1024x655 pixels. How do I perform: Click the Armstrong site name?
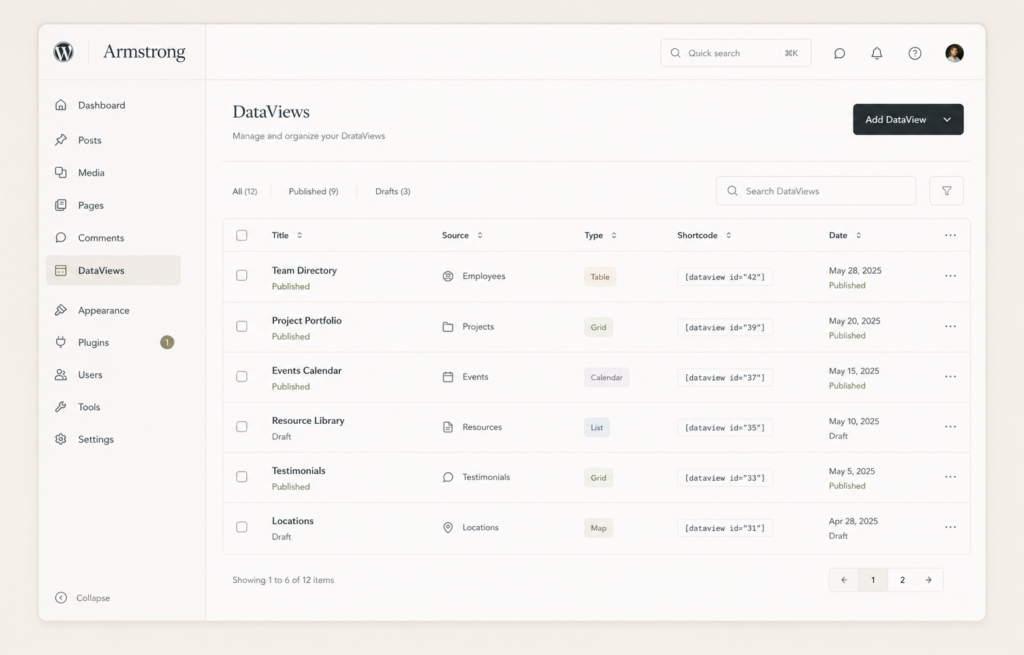pos(144,52)
